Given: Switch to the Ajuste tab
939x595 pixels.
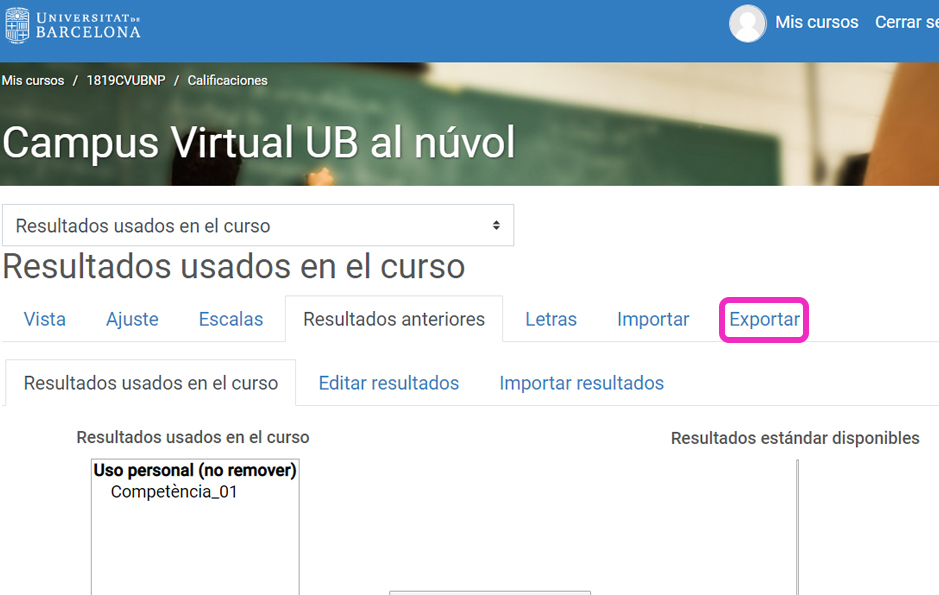Looking at the screenshot, I should (132, 320).
